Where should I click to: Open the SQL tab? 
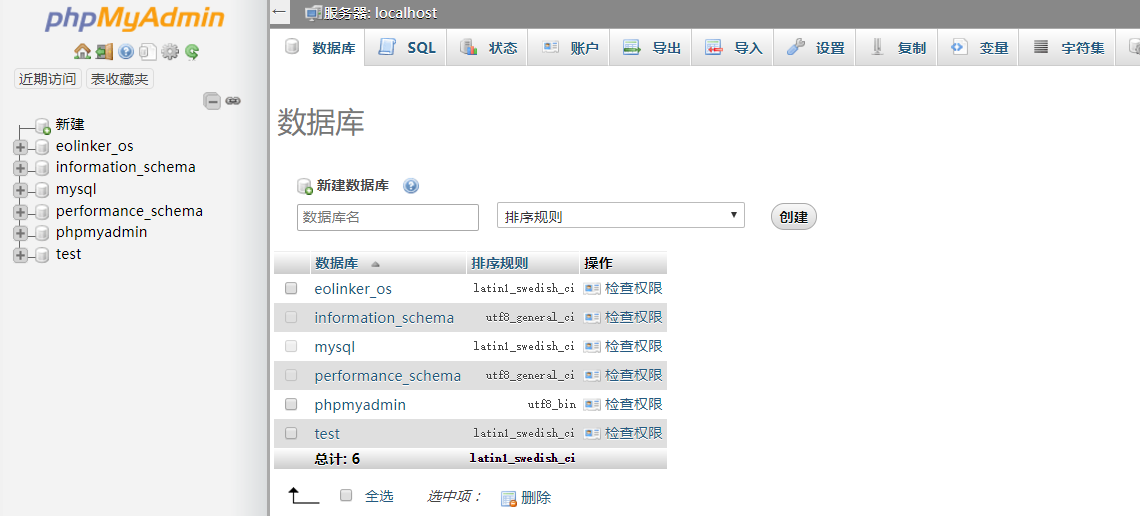406,48
